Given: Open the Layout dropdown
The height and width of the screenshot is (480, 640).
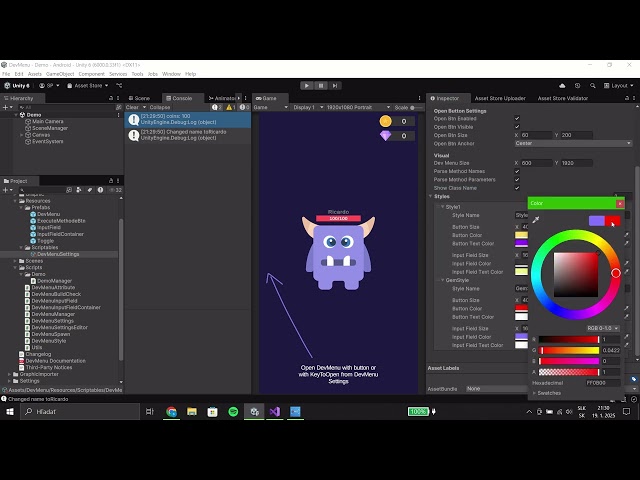Looking at the screenshot, I should pyautogui.click(x=619, y=86).
